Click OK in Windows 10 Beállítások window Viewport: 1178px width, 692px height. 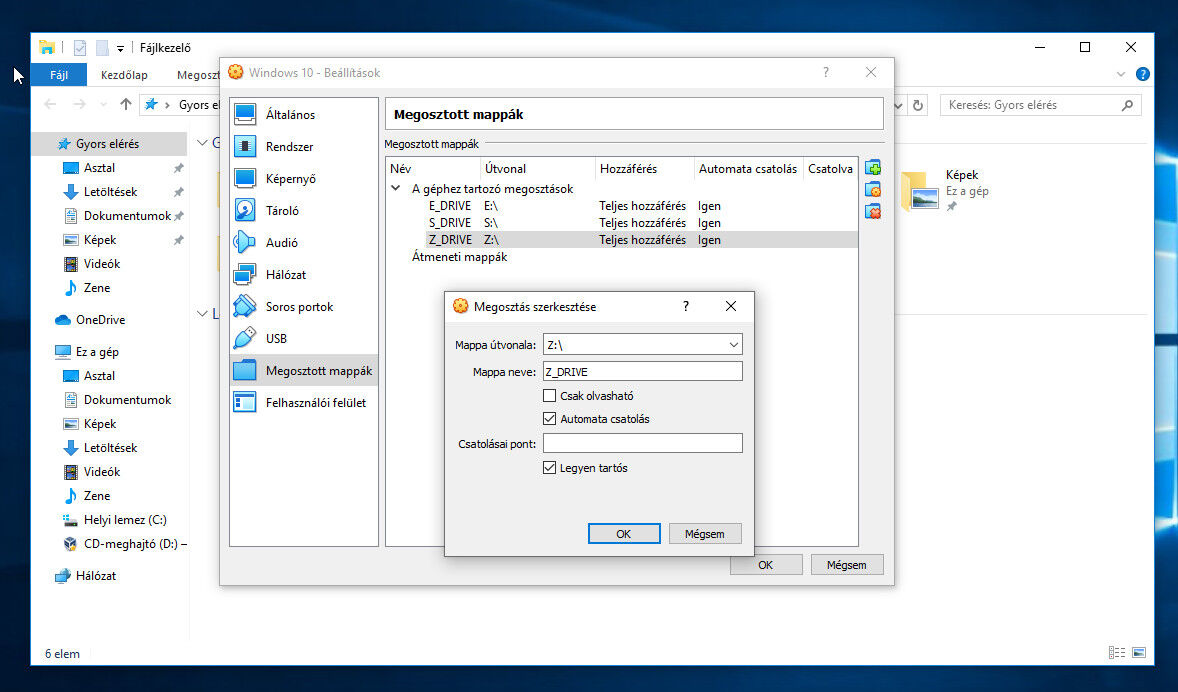tap(766, 564)
